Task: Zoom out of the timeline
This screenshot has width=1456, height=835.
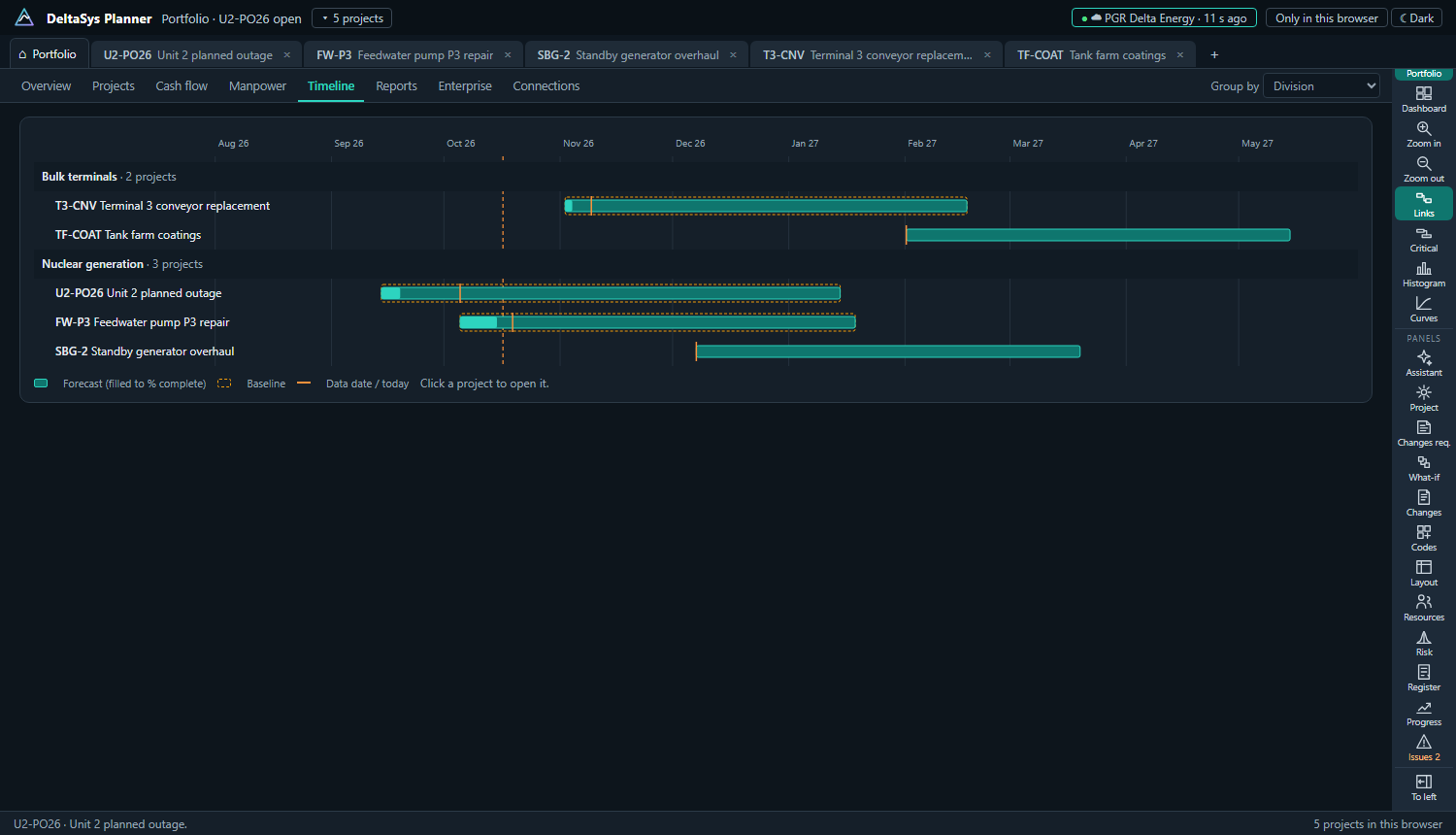Action: [x=1424, y=169]
